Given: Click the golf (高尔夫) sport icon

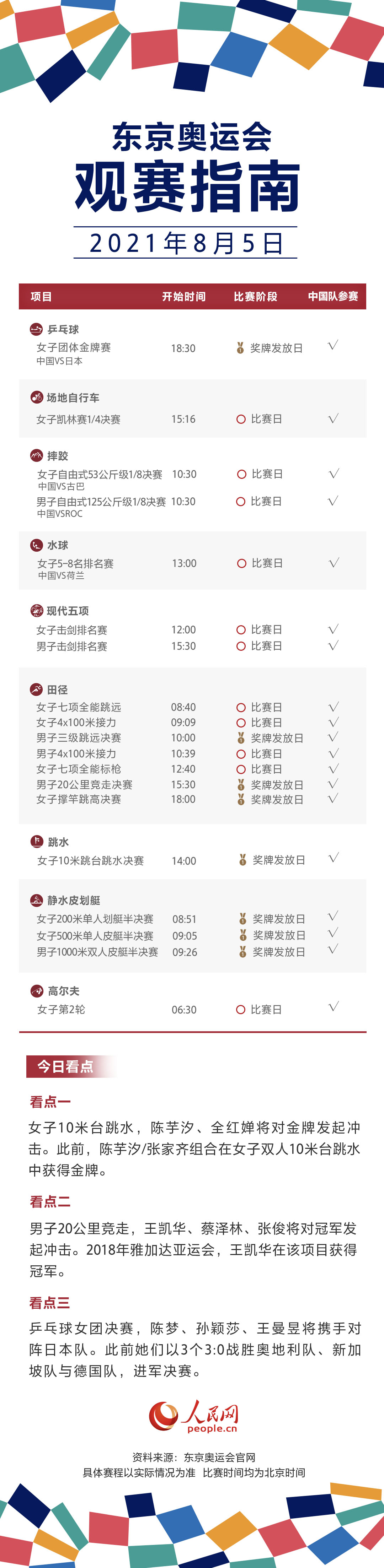Looking at the screenshot, I should click(37, 991).
